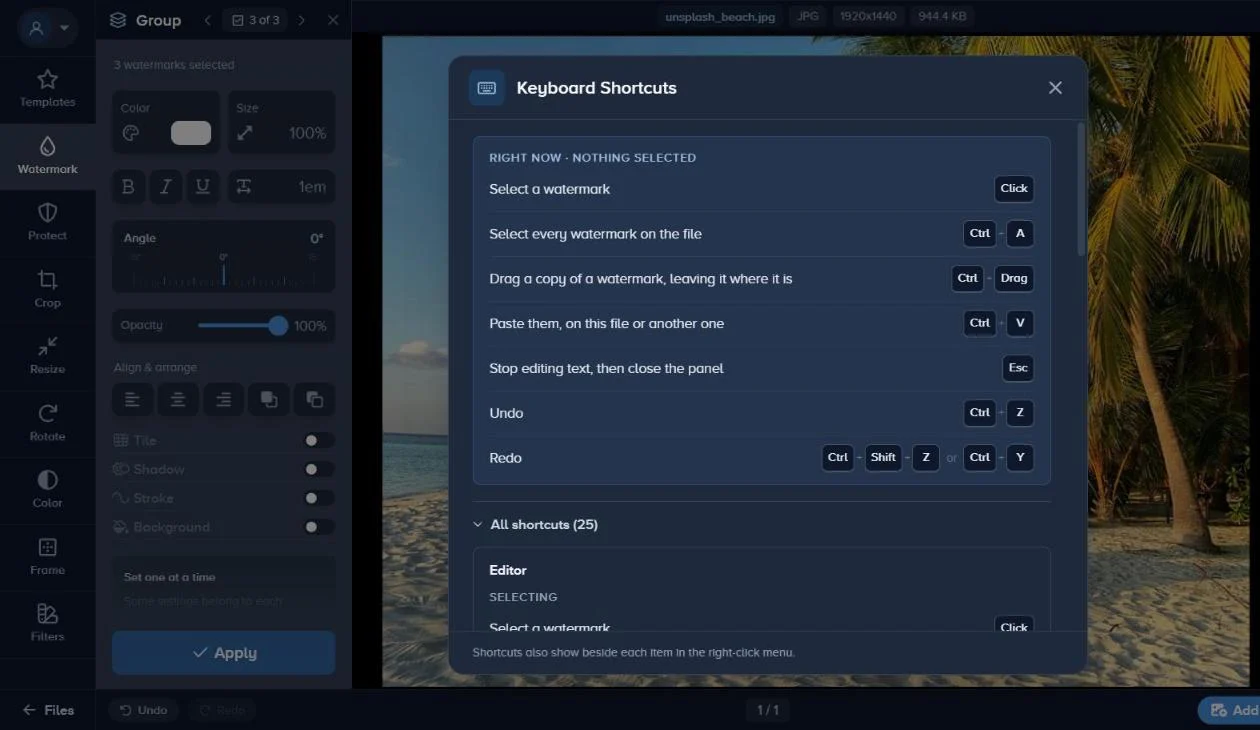
Task: Click the Esc key badge
Action: click(1018, 368)
